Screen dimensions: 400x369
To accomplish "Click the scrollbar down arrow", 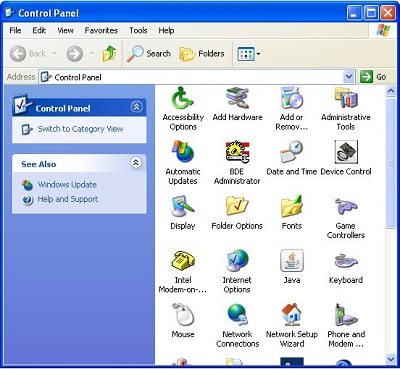I will click(x=391, y=359).
